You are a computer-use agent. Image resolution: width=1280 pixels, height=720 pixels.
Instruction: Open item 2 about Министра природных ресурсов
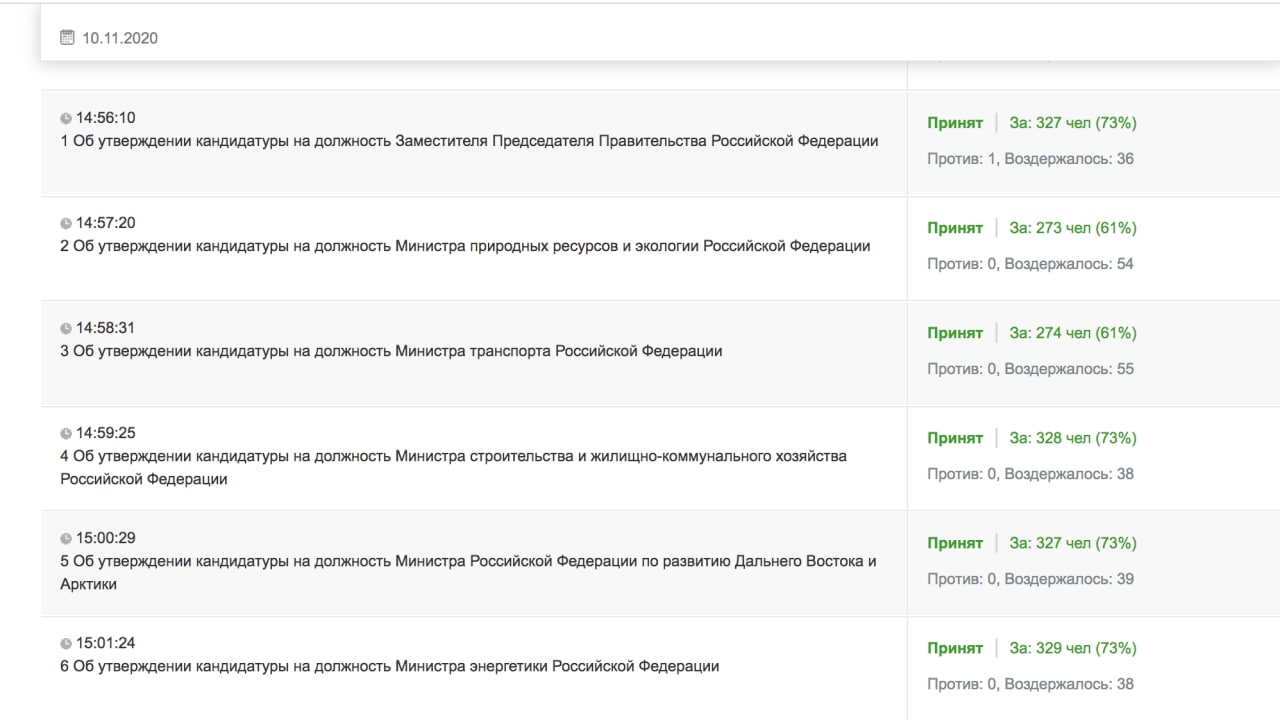(465, 246)
